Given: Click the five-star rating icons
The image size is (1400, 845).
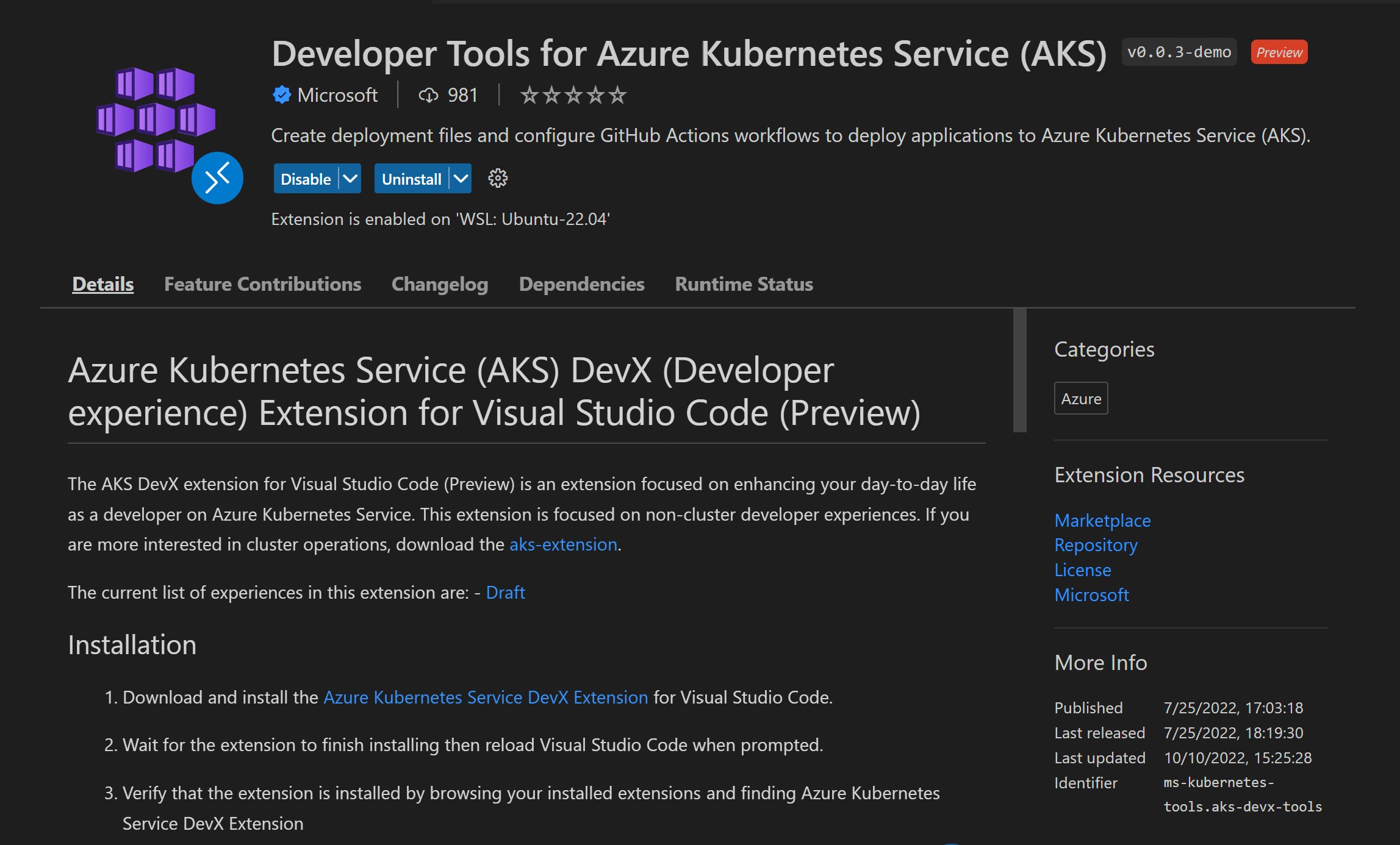Looking at the screenshot, I should (x=573, y=95).
